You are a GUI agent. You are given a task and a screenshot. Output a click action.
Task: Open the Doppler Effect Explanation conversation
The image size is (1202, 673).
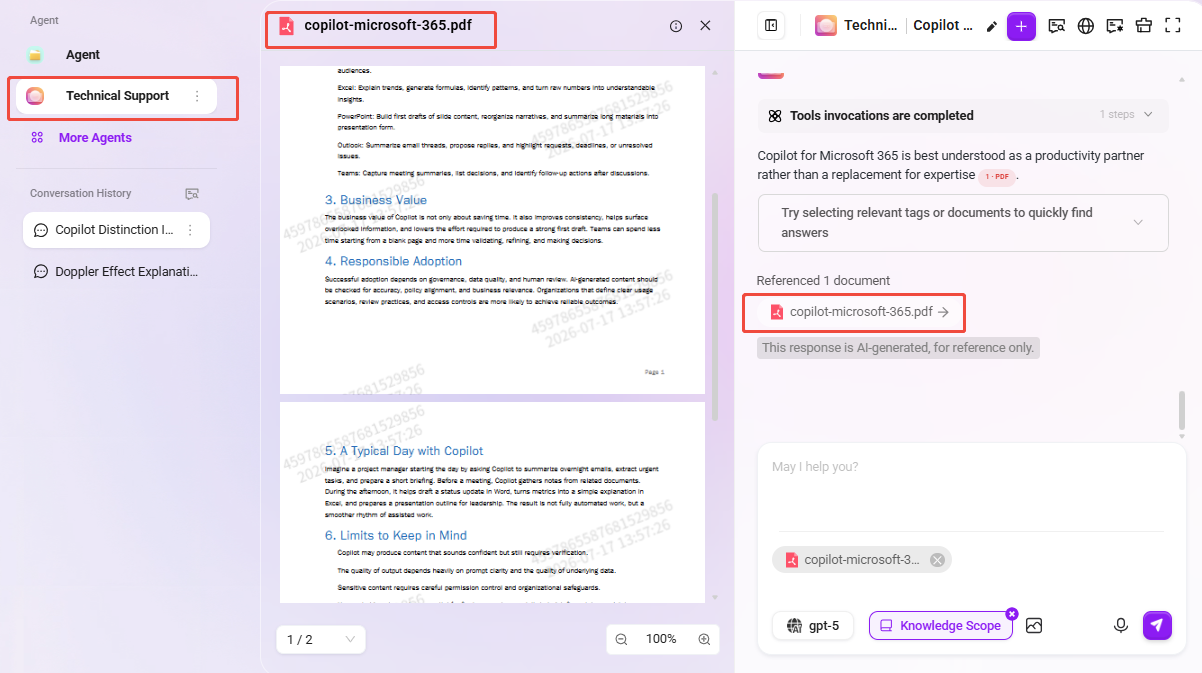click(116, 271)
